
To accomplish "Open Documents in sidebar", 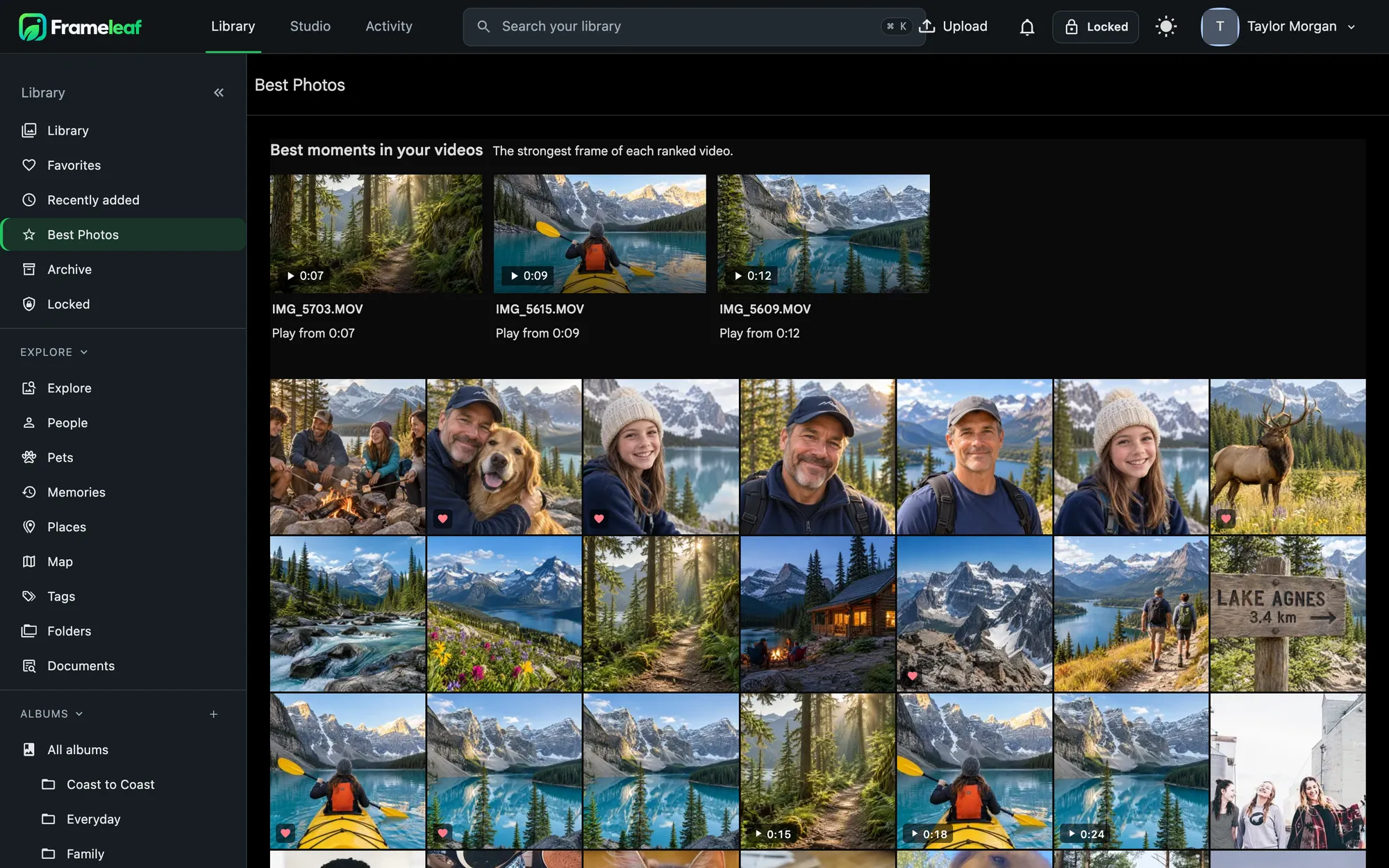I will click(123, 666).
